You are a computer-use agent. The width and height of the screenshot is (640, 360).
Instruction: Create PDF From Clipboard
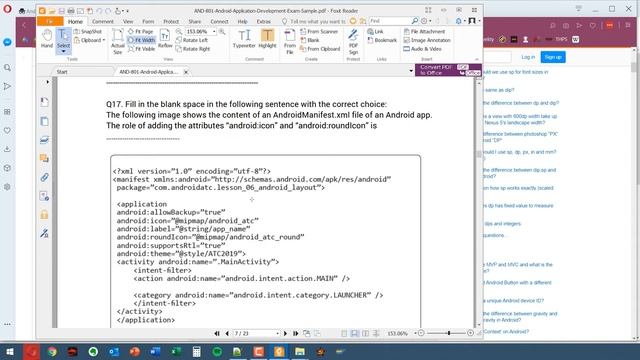[320, 49]
